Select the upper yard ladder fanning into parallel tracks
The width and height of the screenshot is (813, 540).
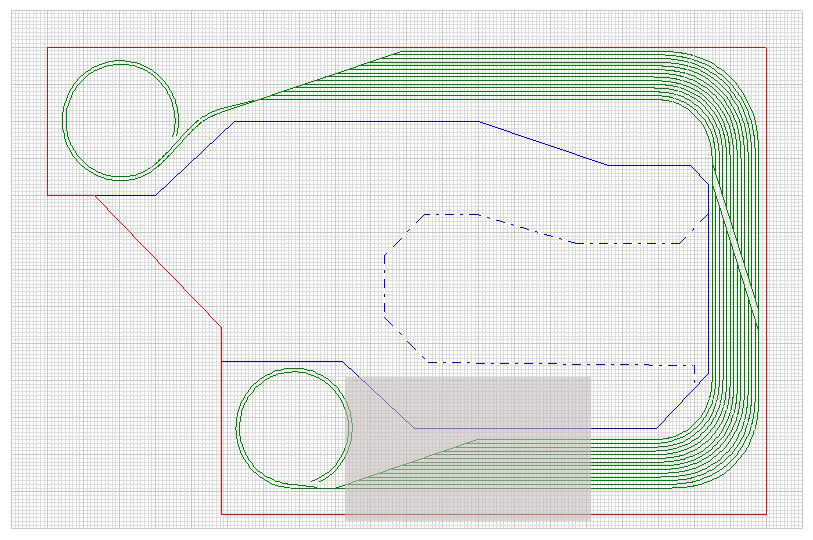tap(330, 76)
